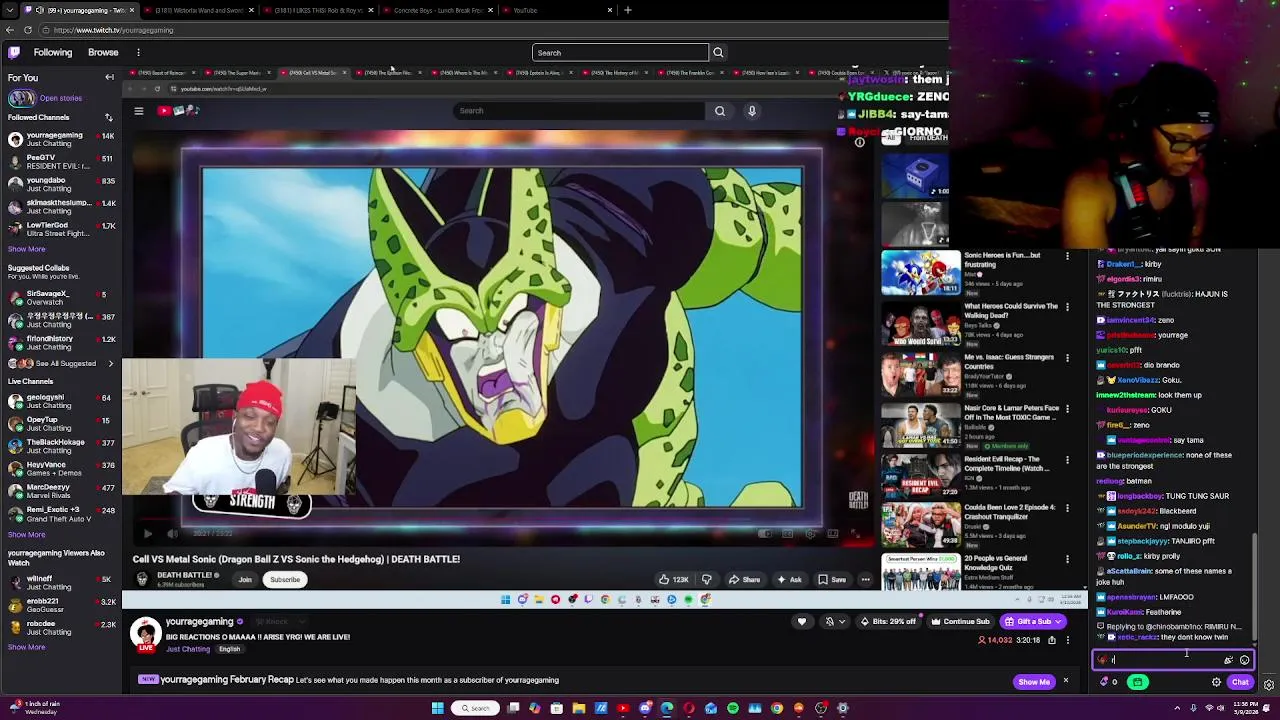Subscribe to DEATH BATTLE! channel
This screenshot has height=720, width=1280.
pyautogui.click(x=285, y=580)
